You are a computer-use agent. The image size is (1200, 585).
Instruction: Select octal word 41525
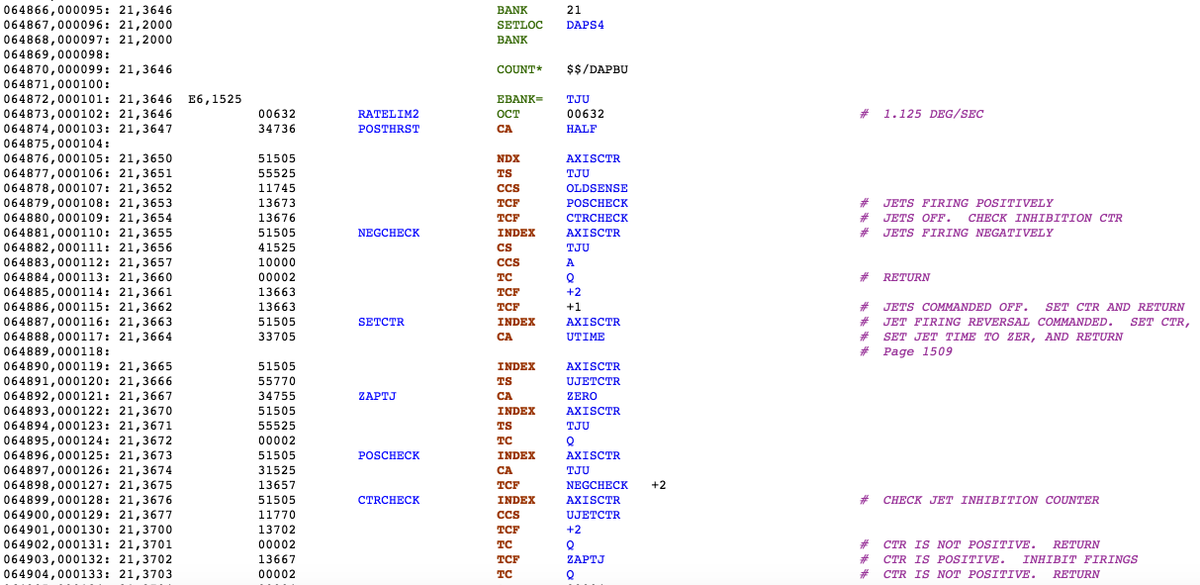[277, 248]
